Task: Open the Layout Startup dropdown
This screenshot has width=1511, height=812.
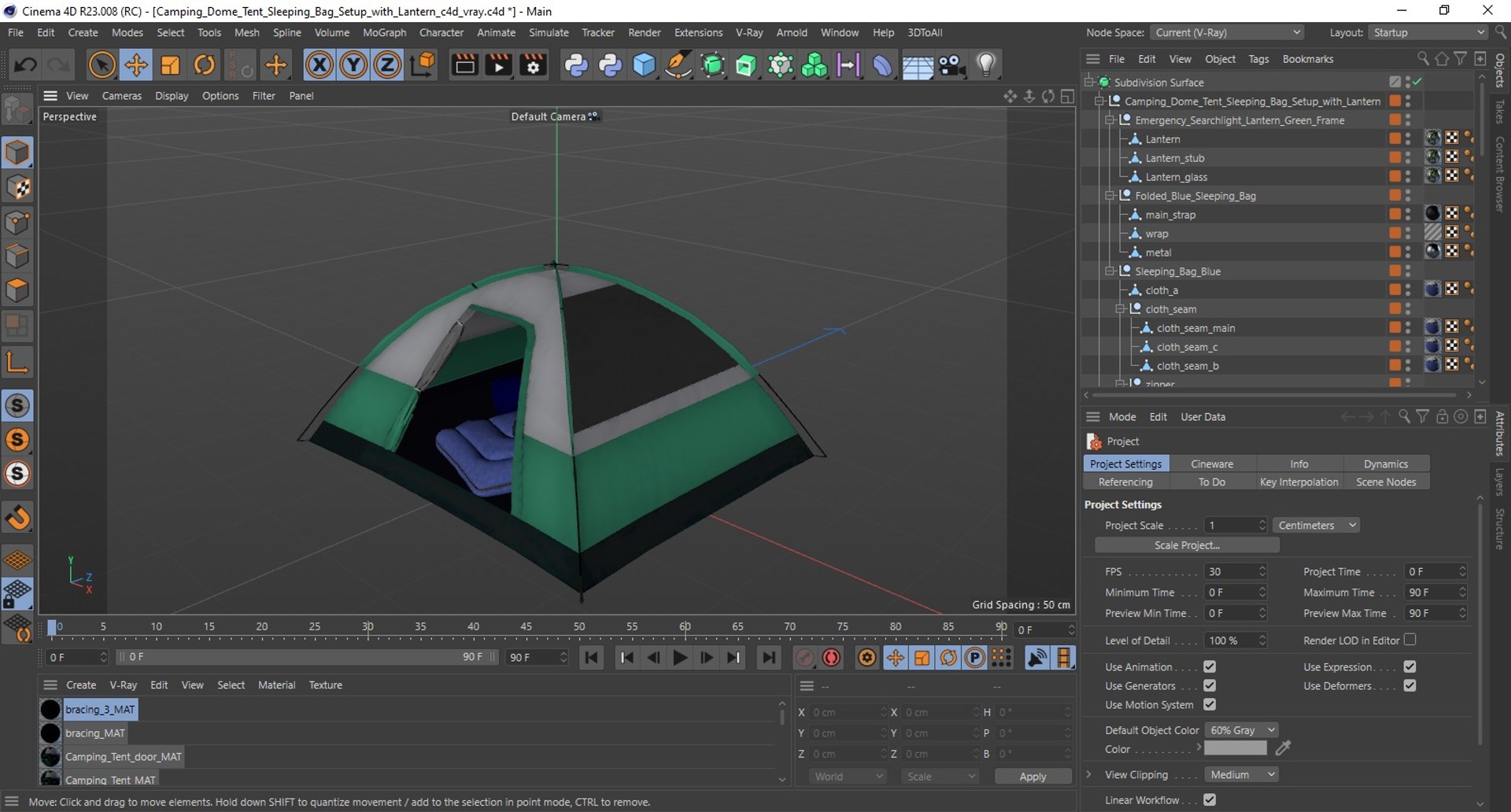Action: point(1428,33)
